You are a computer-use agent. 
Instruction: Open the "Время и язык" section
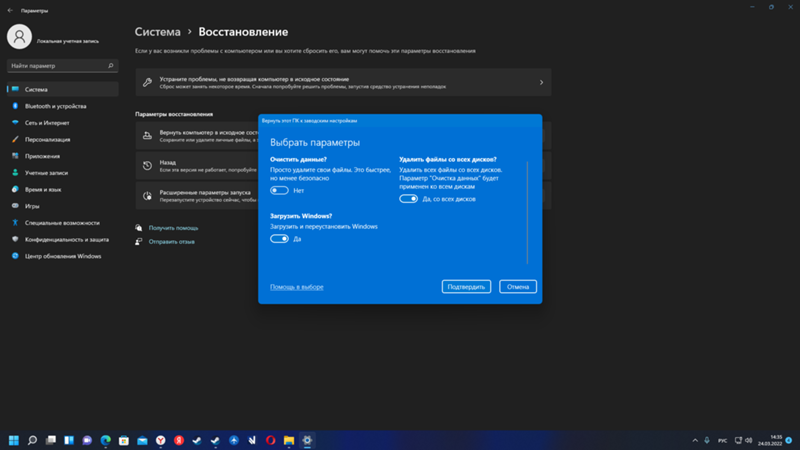63,189
